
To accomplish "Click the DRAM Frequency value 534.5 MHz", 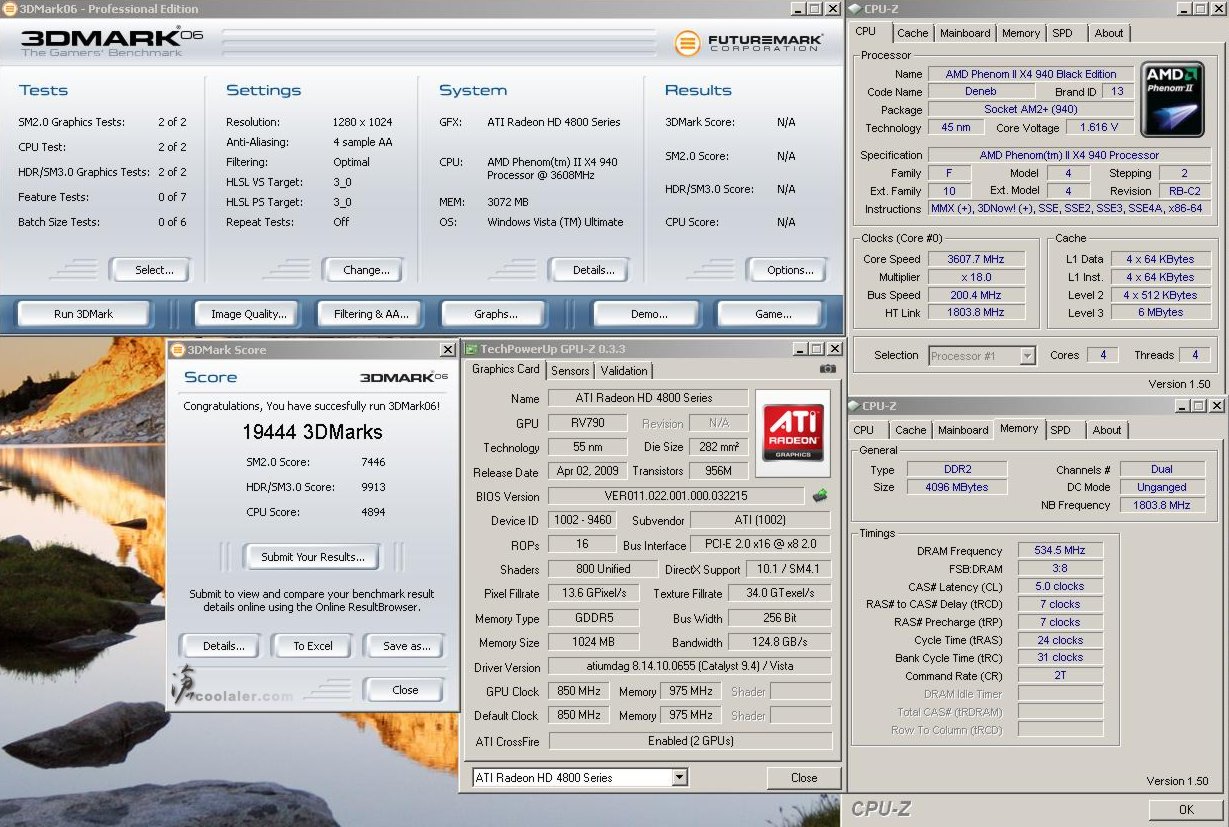I will (x=1061, y=551).
